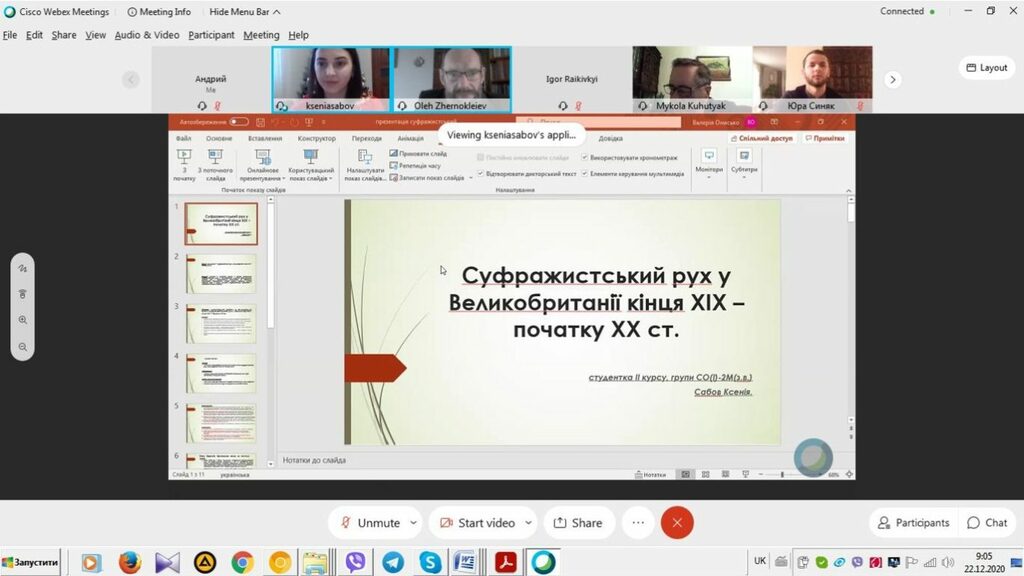1024x576 pixels.
Task: Toggle Відтворювати дикторський текст checkbox
Action: [481, 173]
